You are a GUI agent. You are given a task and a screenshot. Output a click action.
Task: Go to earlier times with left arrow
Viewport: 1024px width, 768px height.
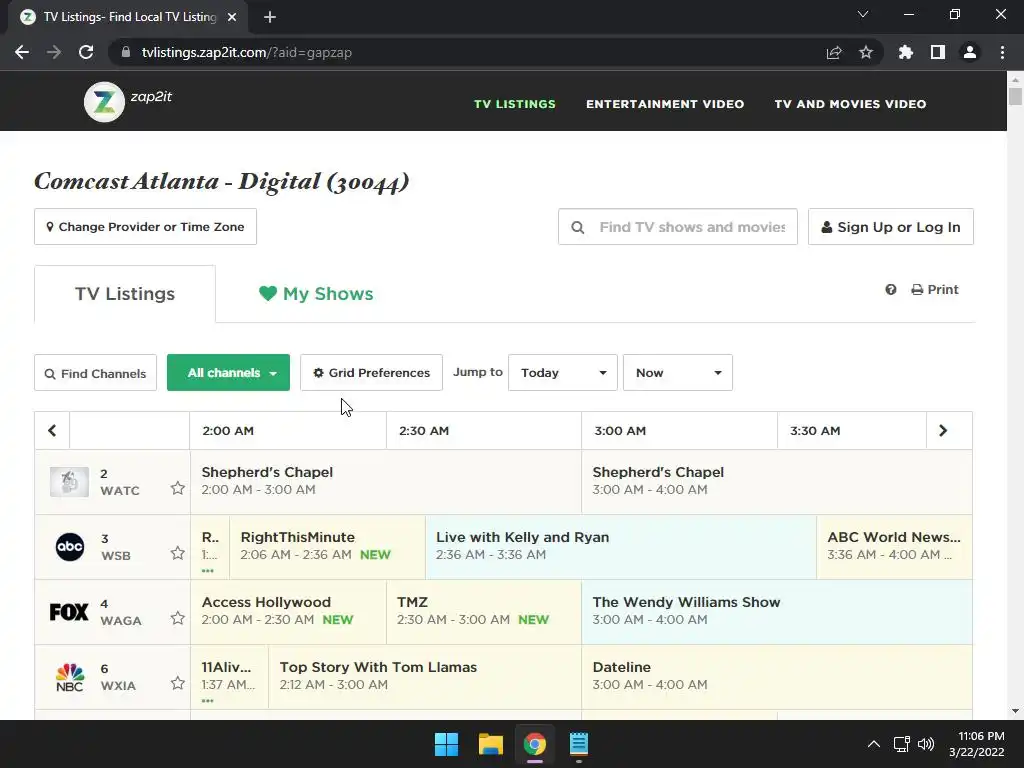[52, 430]
